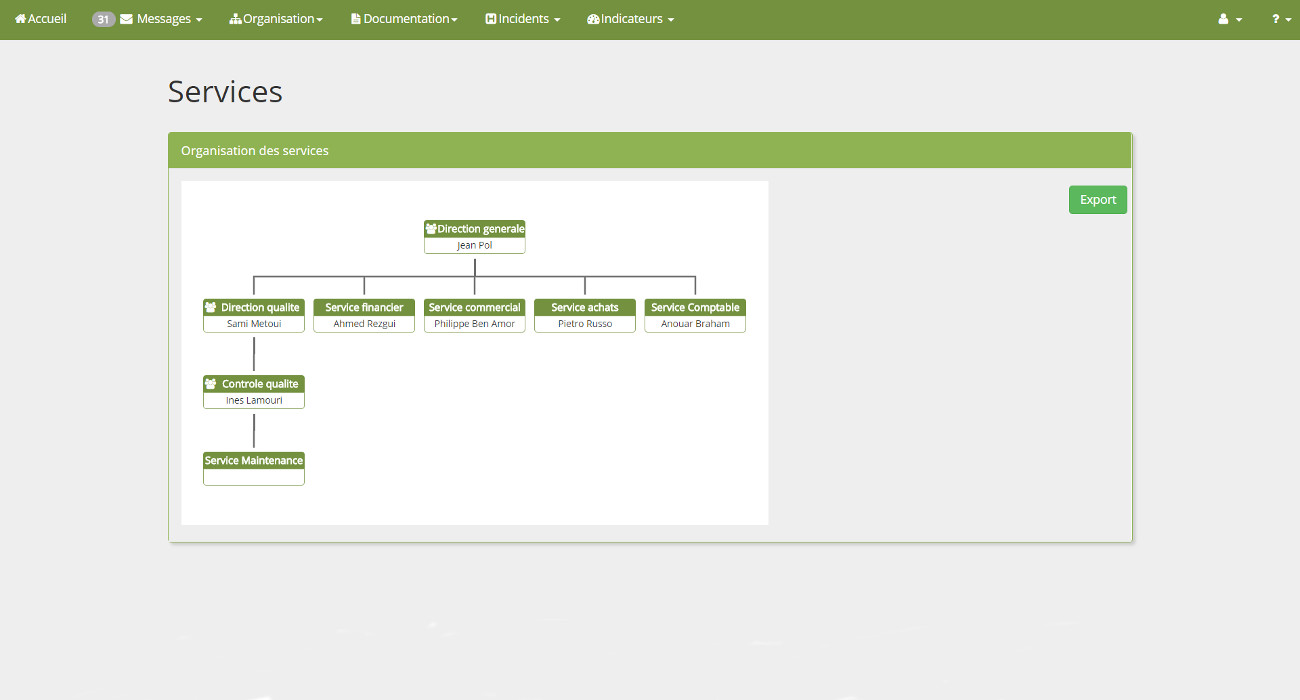Expand the Indicateurs dropdown menu
The height and width of the screenshot is (700, 1300).
637,19
